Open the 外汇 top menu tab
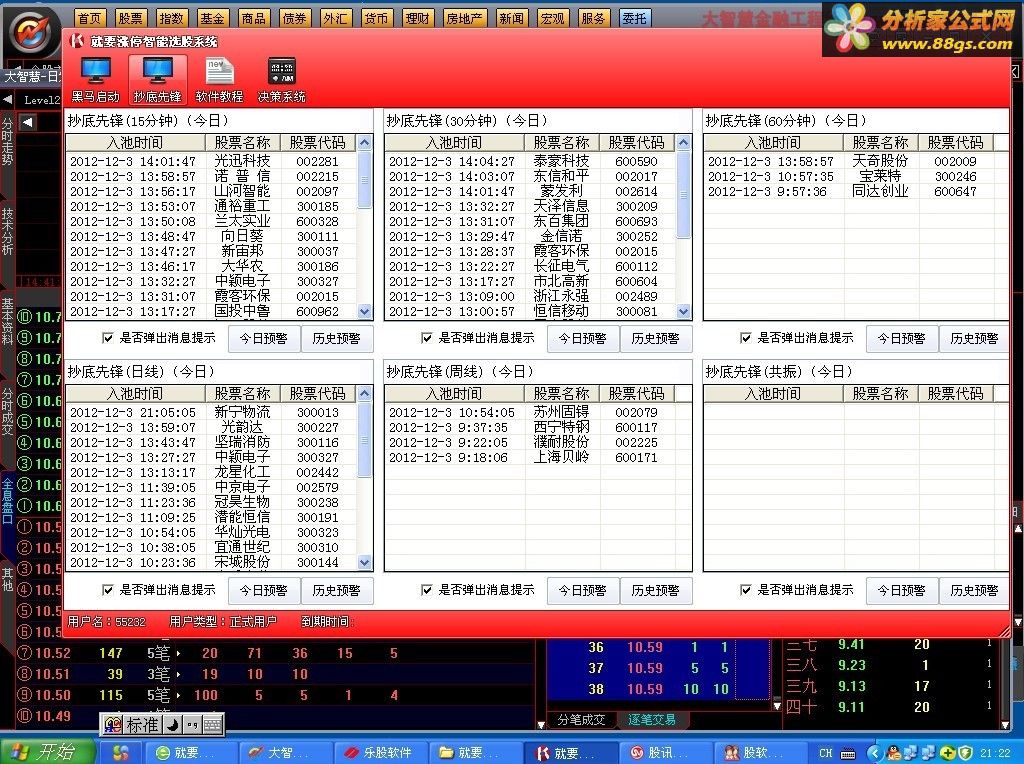 click(335, 18)
